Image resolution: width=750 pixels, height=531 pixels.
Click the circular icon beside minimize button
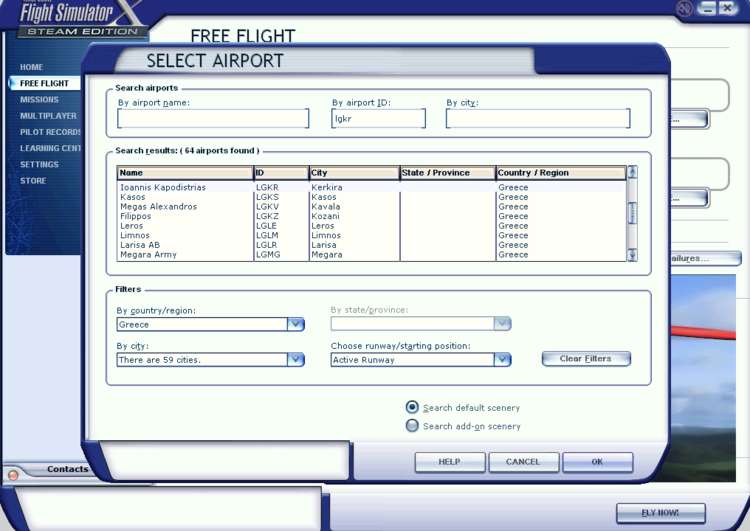684,8
